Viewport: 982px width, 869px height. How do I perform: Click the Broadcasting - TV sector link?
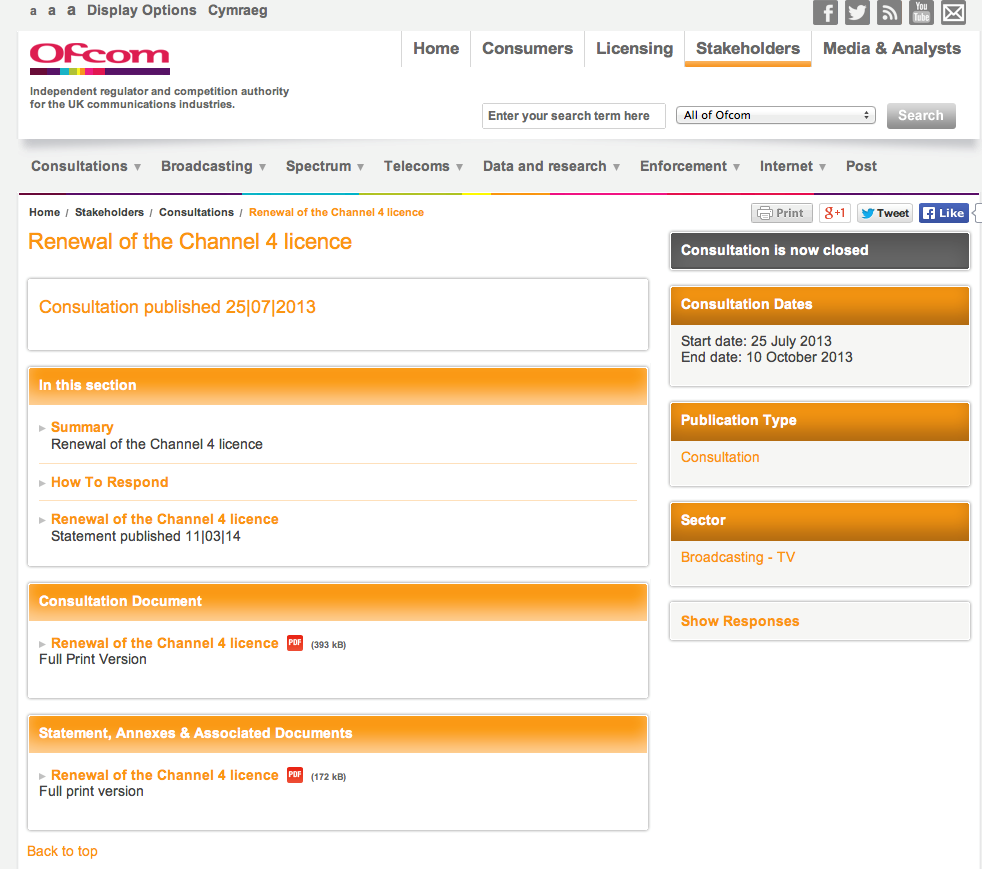point(738,557)
